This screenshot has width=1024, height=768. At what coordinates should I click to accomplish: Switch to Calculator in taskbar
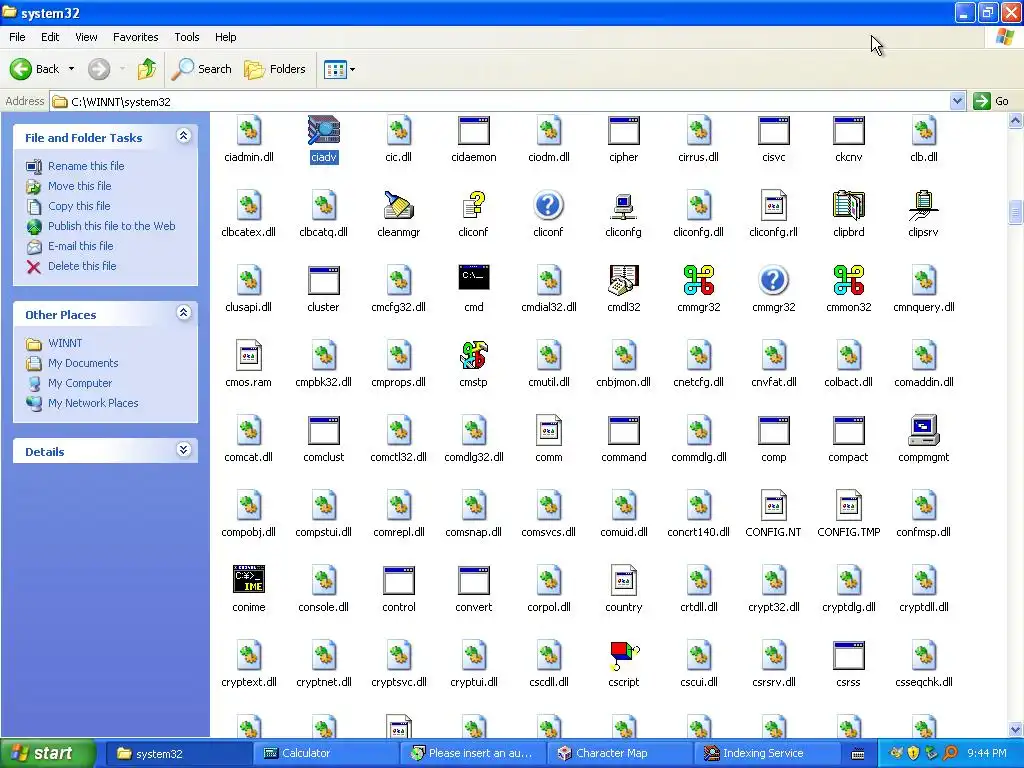click(x=325, y=753)
